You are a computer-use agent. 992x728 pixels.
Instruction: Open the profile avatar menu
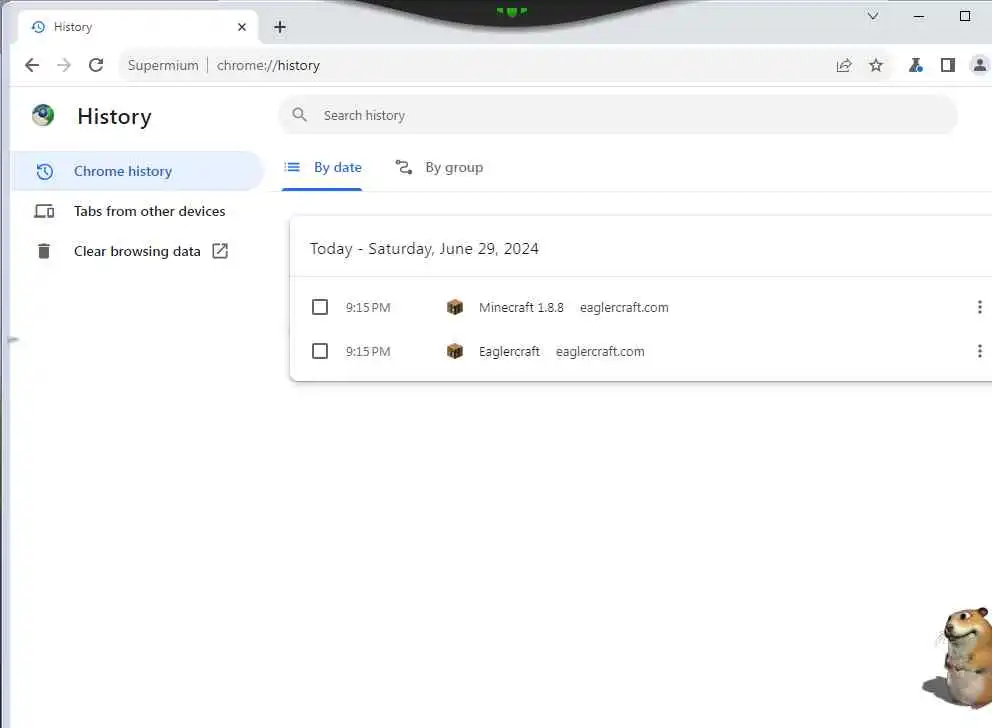pyautogui.click(x=979, y=65)
